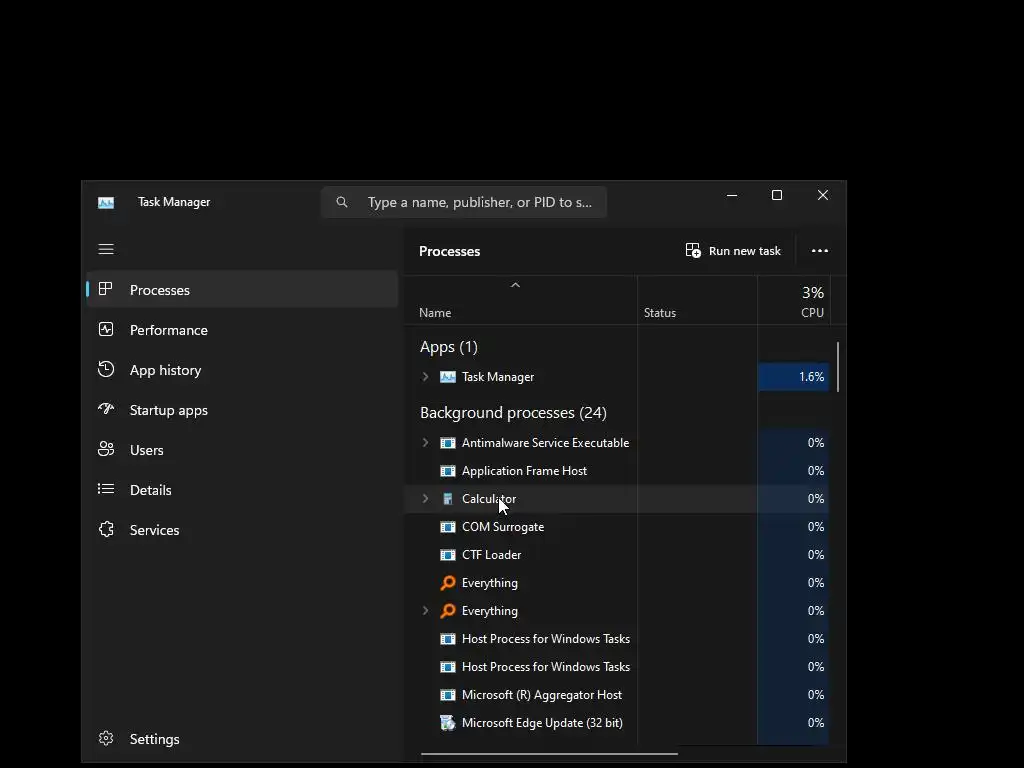The height and width of the screenshot is (768, 1024).
Task: Click the three-dot more options icon
Action: [820, 251]
